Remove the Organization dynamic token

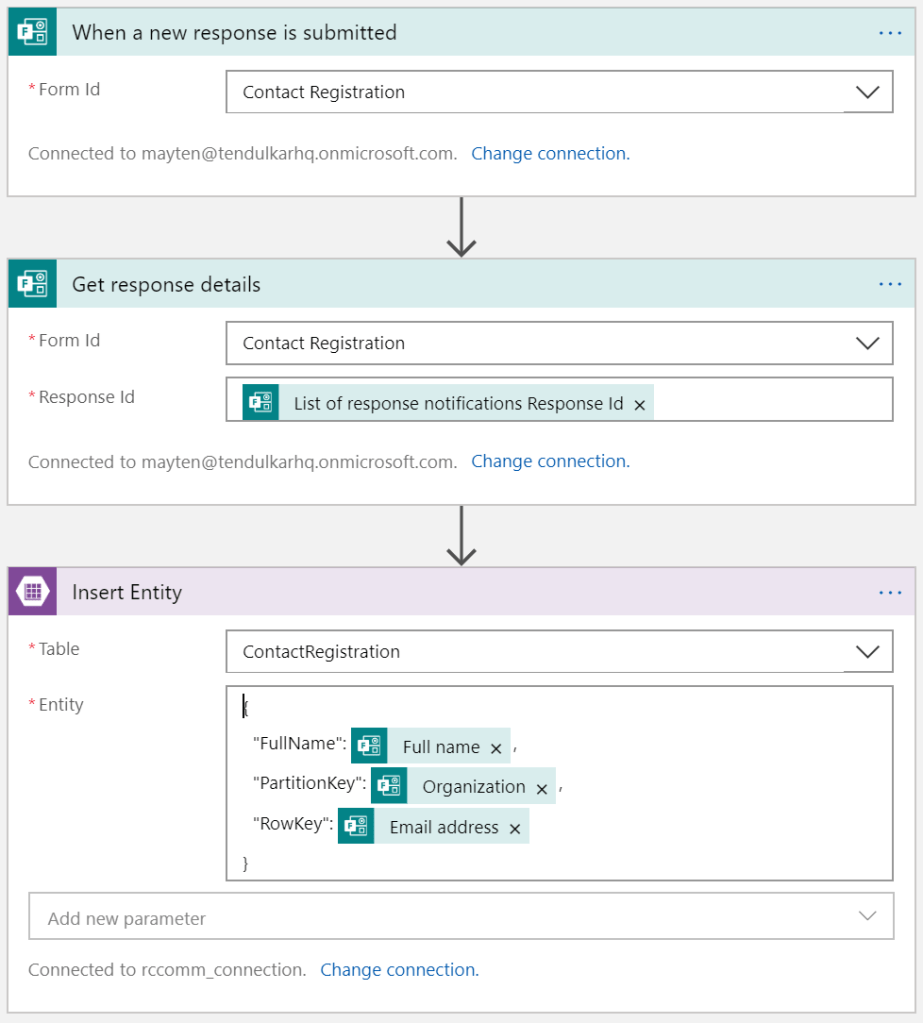541,788
